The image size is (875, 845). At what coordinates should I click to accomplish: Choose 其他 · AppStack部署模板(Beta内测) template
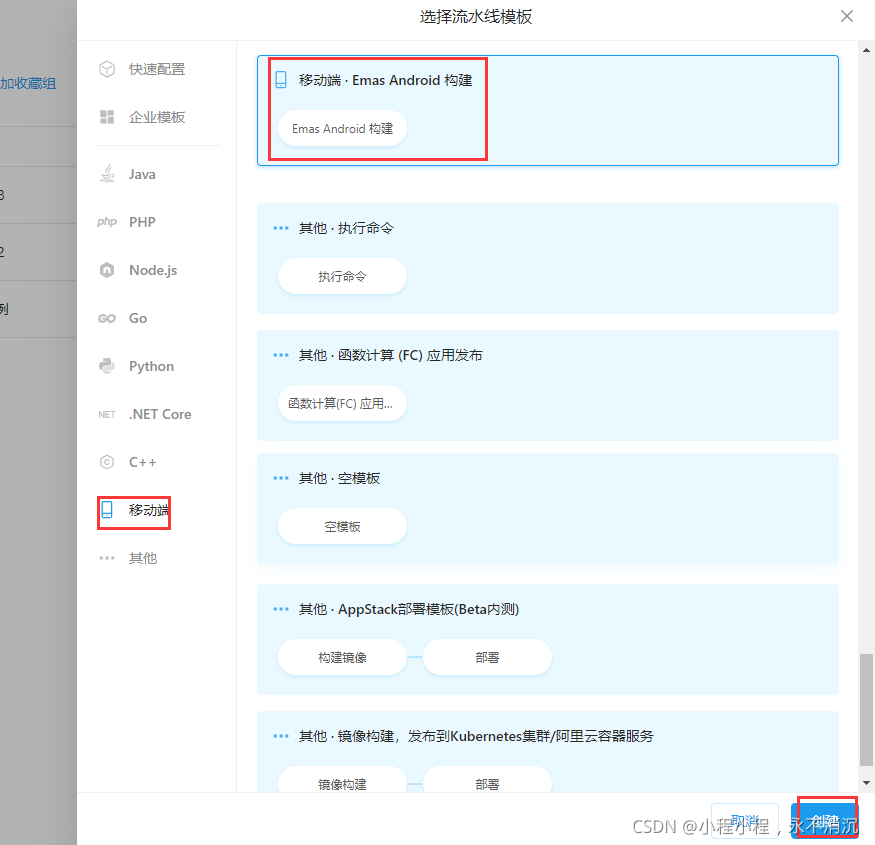pyautogui.click(x=547, y=640)
